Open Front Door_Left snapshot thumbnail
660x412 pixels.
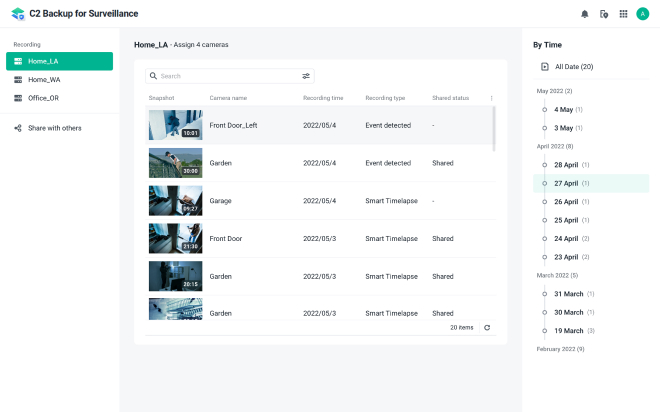click(175, 125)
